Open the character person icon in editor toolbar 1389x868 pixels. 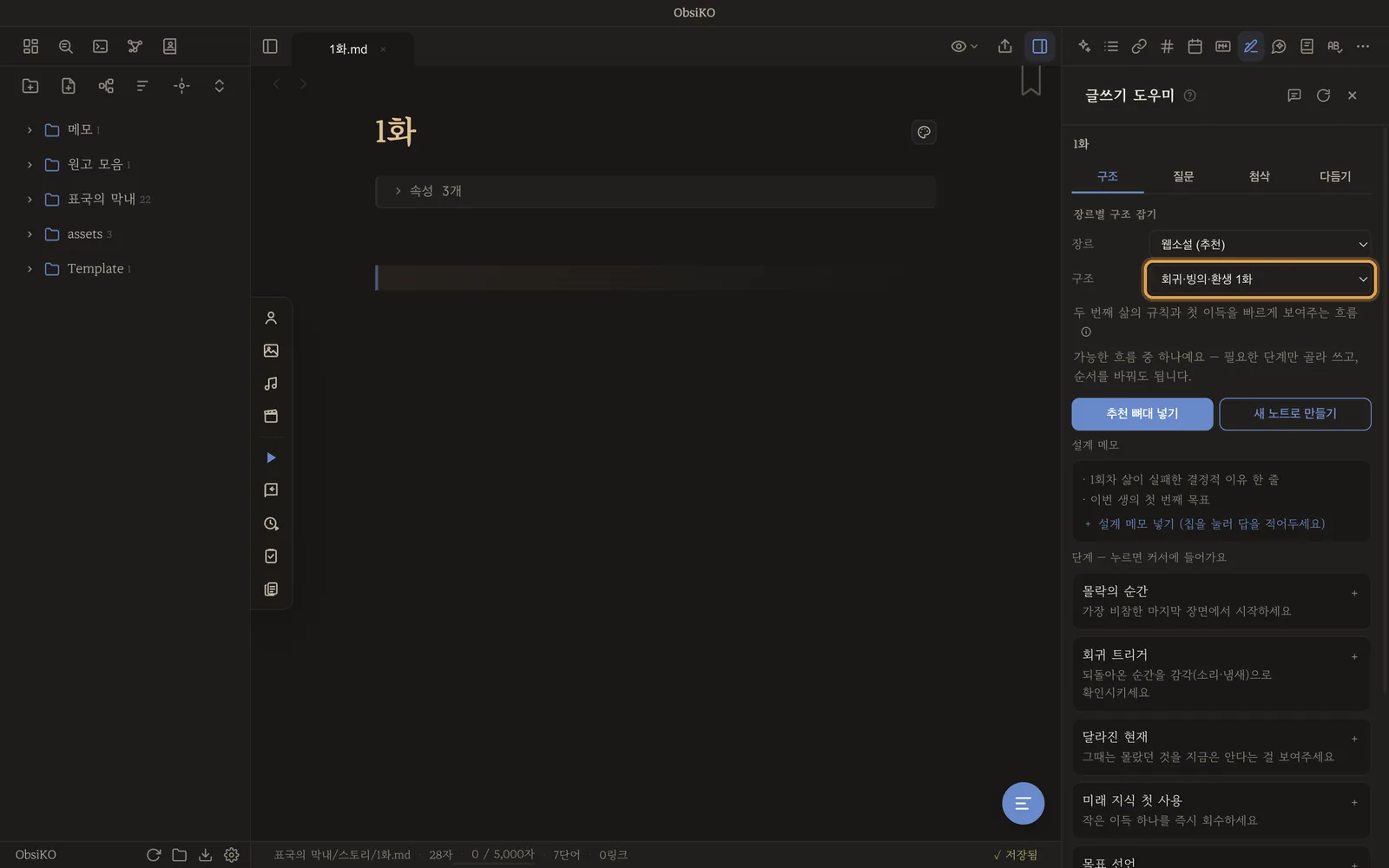pos(271,318)
